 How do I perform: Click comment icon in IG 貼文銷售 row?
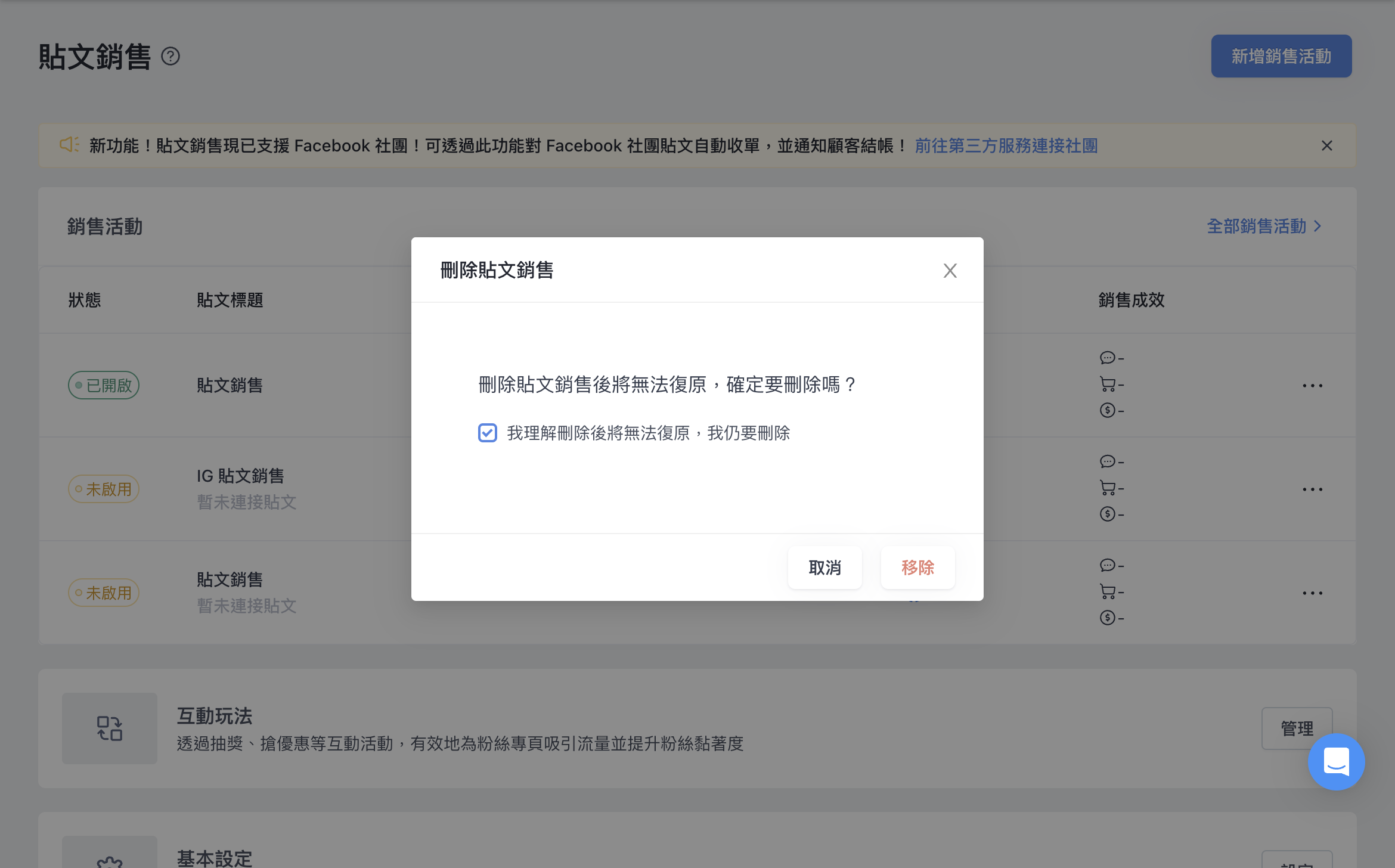[1108, 461]
